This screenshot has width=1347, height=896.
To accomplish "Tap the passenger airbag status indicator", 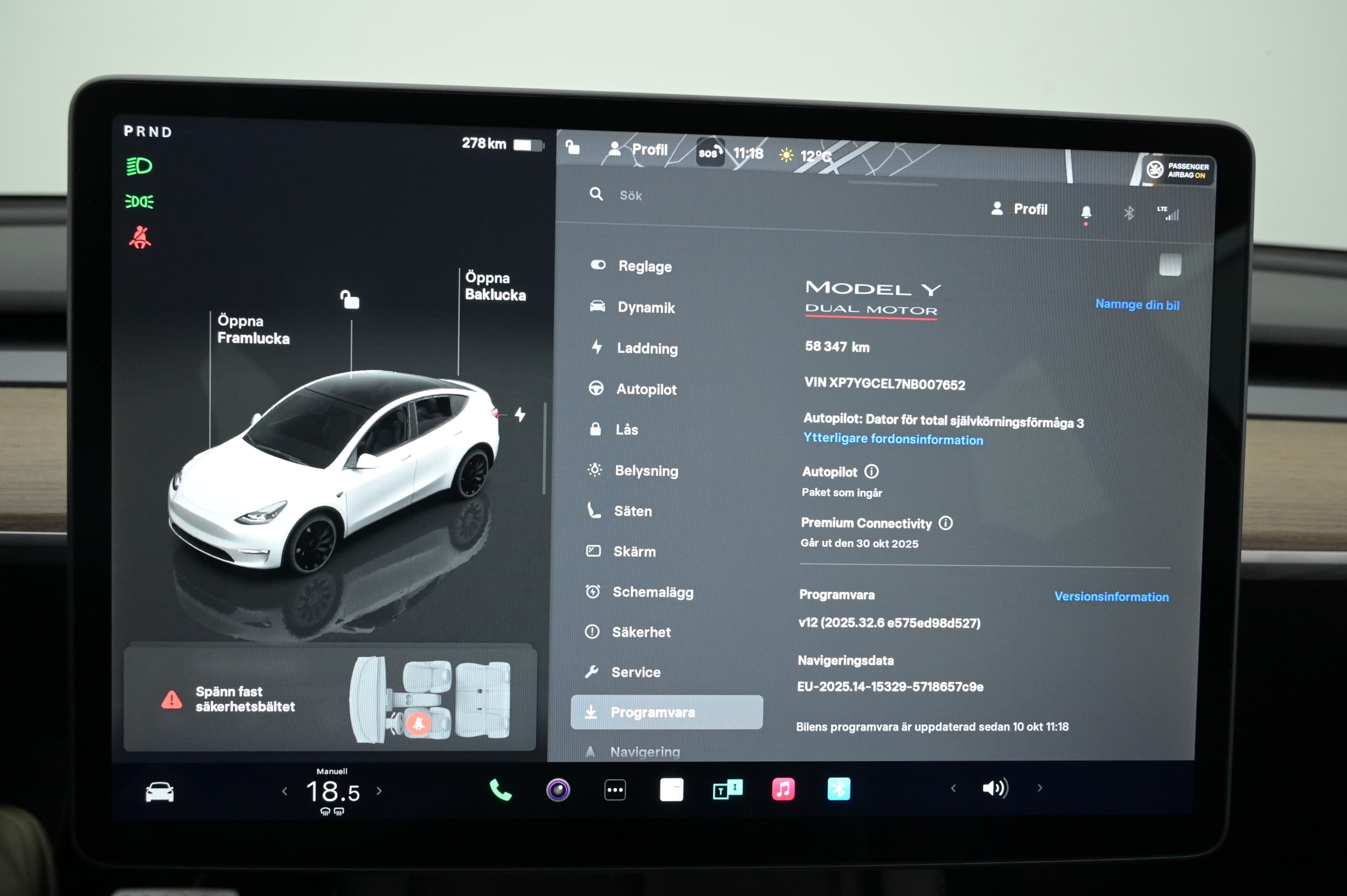I will coord(1178,170).
